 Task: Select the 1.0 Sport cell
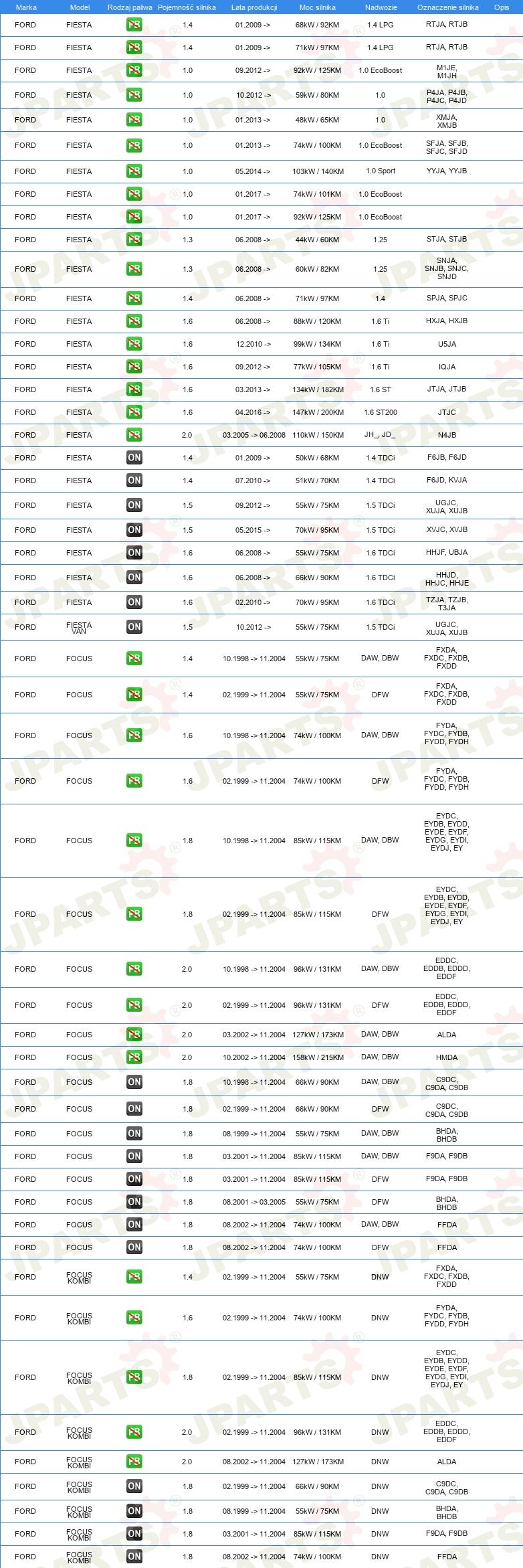[x=381, y=171]
